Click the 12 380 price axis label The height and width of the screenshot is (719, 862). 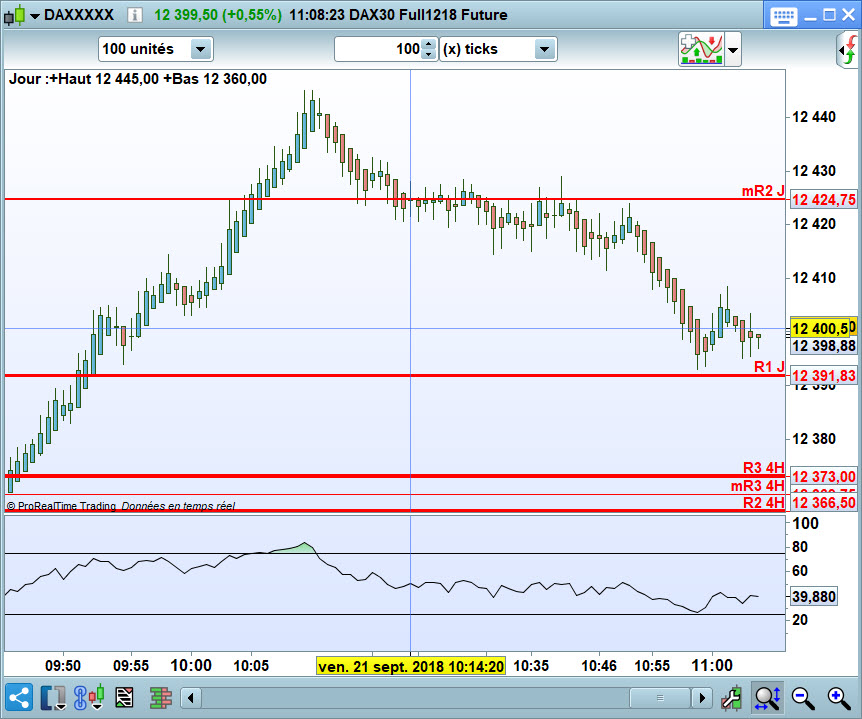(x=814, y=439)
